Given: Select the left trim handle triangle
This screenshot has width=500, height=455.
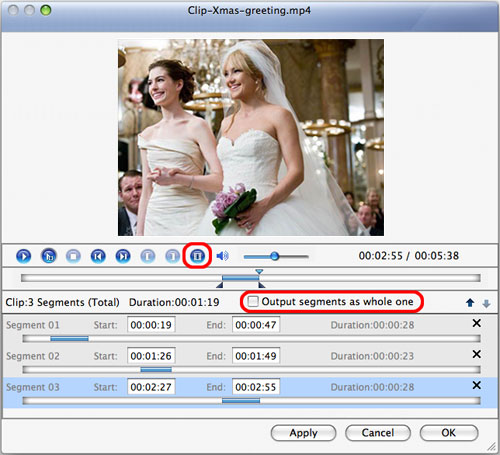Looking at the screenshot, I should click(219, 285).
